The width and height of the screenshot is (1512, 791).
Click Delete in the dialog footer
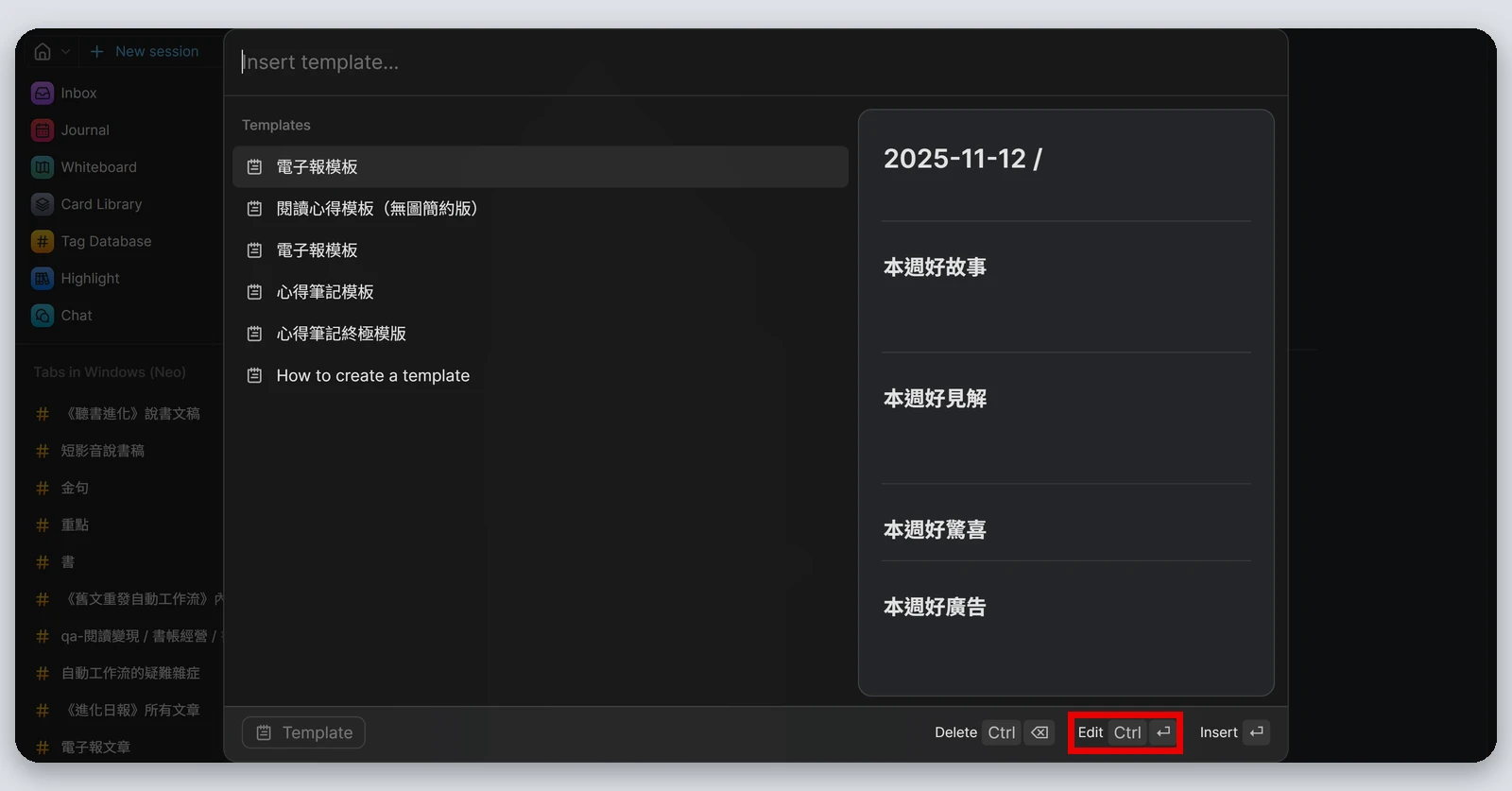coord(993,732)
